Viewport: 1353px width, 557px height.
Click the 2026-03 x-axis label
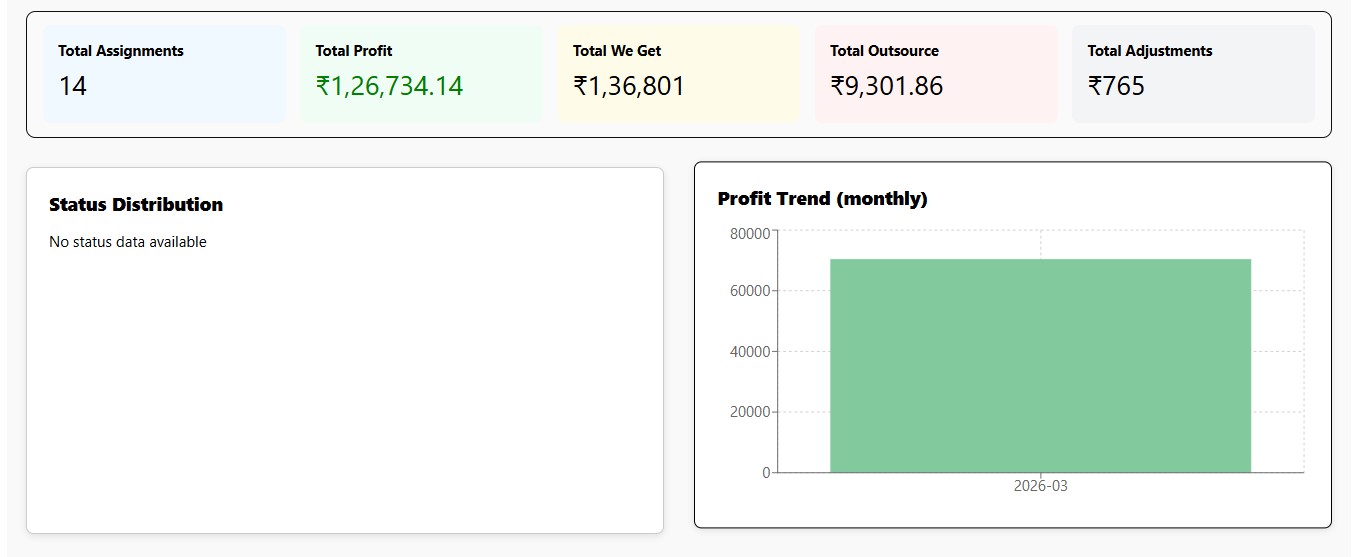pos(1040,486)
